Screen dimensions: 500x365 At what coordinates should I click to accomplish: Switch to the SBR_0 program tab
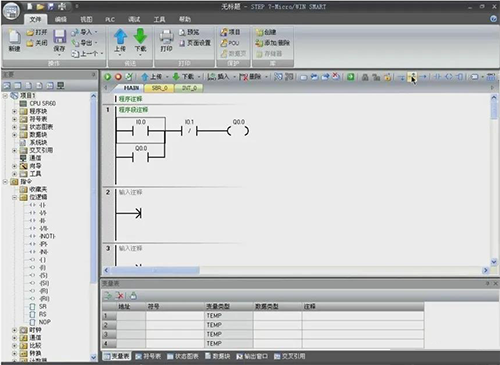point(159,88)
